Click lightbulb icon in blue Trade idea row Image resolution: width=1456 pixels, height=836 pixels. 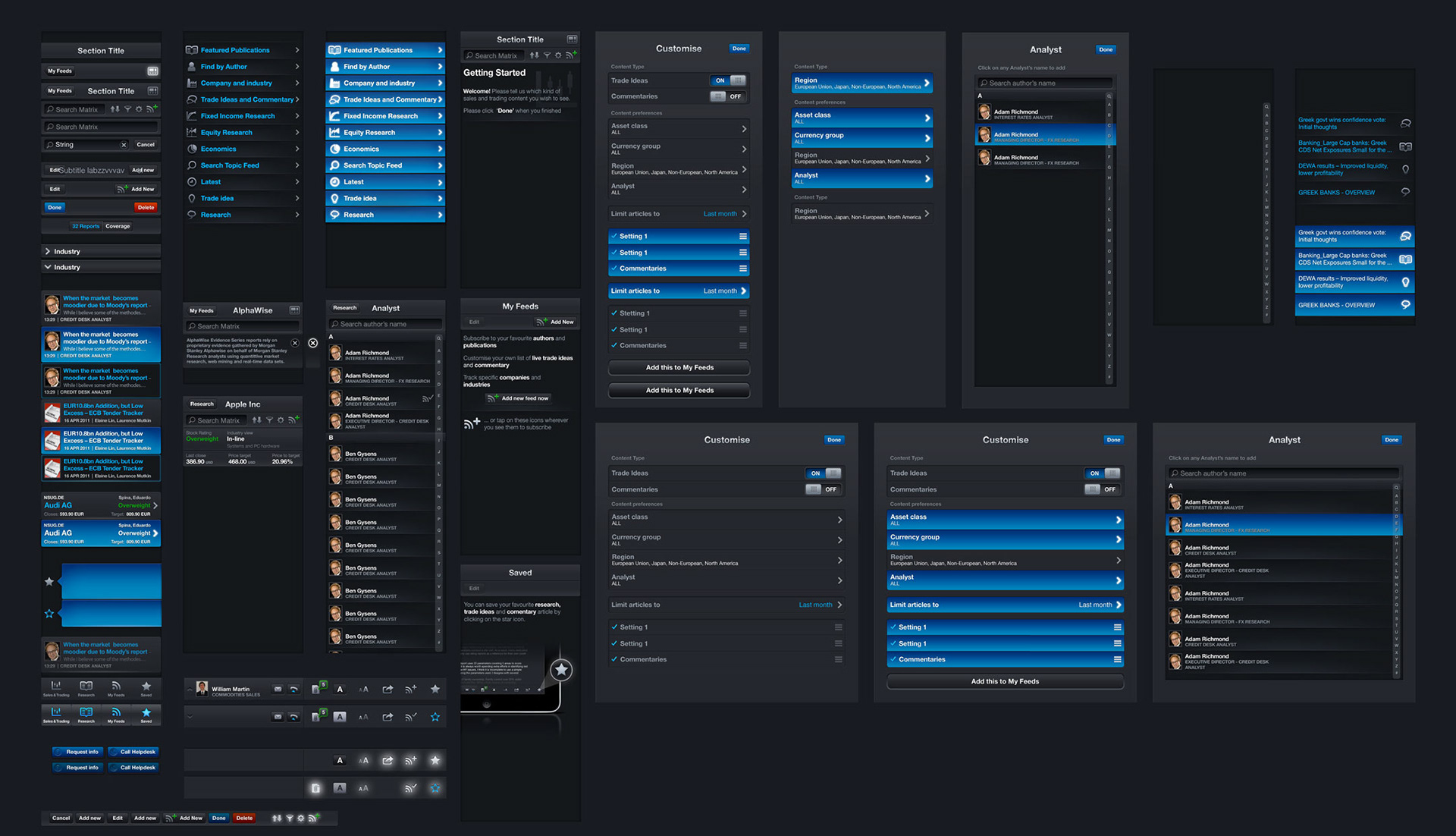coord(334,199)
